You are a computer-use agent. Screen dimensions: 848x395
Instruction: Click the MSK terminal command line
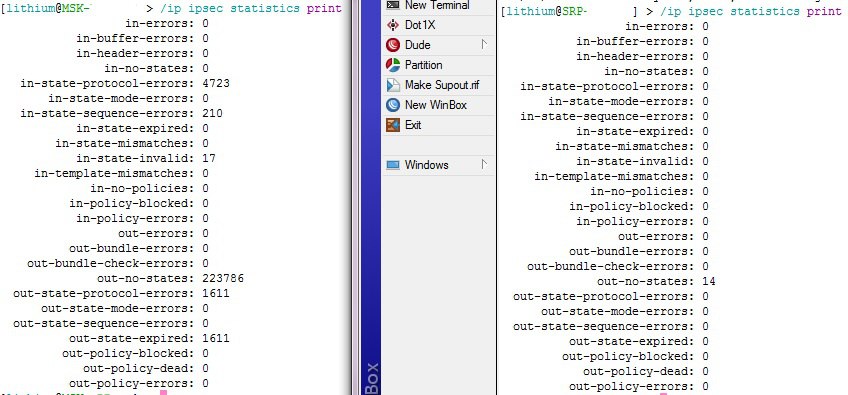pyautogui.click(x=171, y=8)
